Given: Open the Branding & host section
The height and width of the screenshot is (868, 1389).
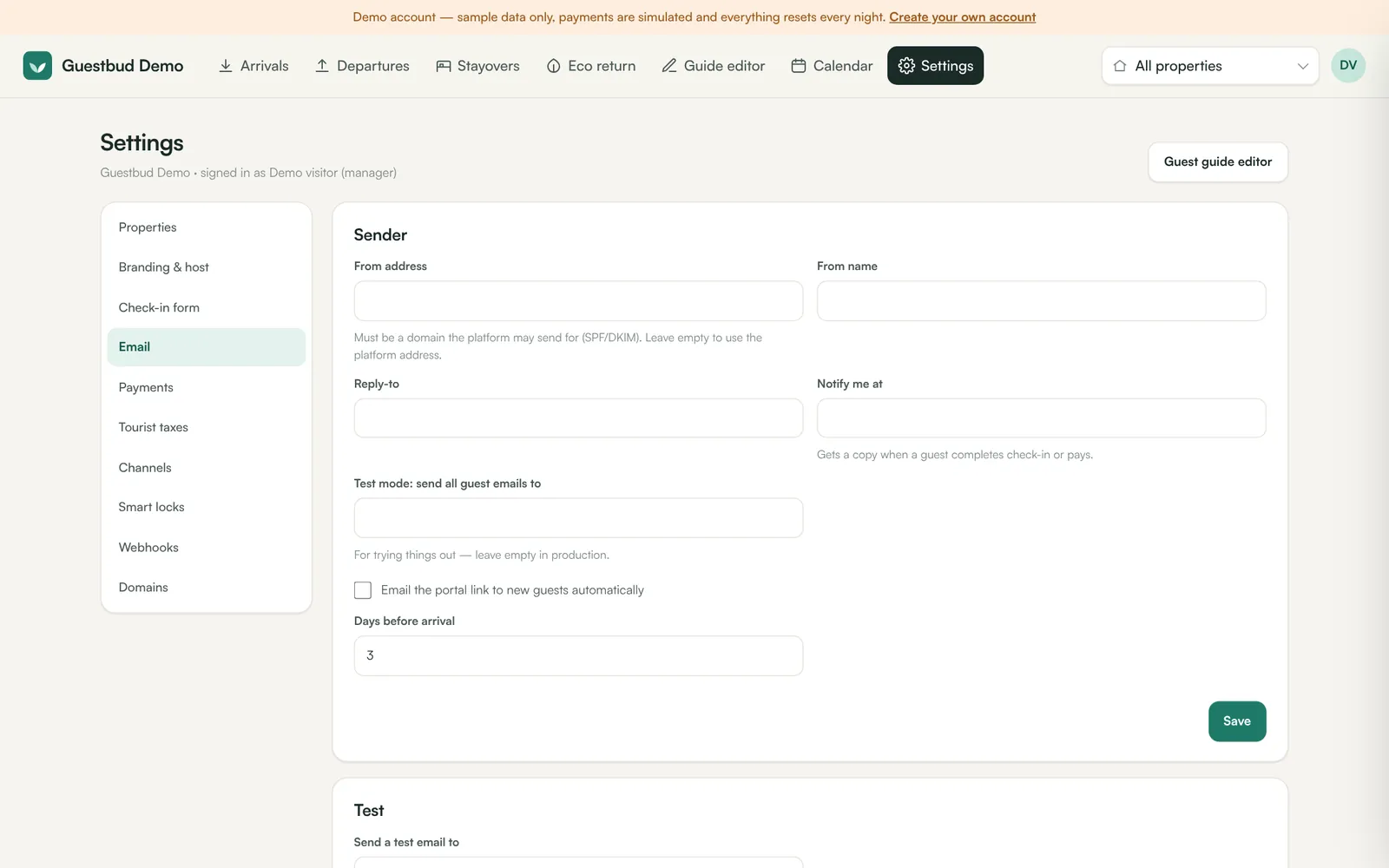Looking at the screenshot, I should pos(207,267).
